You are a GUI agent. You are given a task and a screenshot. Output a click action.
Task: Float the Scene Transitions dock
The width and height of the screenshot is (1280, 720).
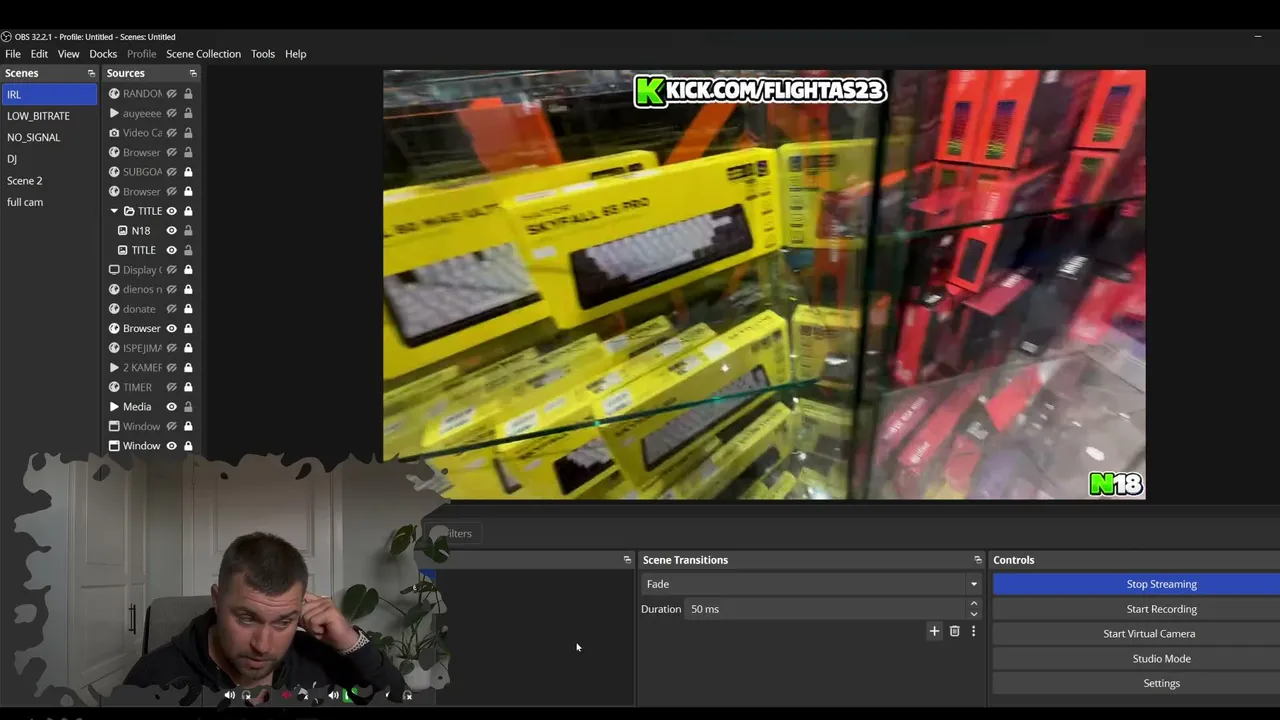(978, 560)
